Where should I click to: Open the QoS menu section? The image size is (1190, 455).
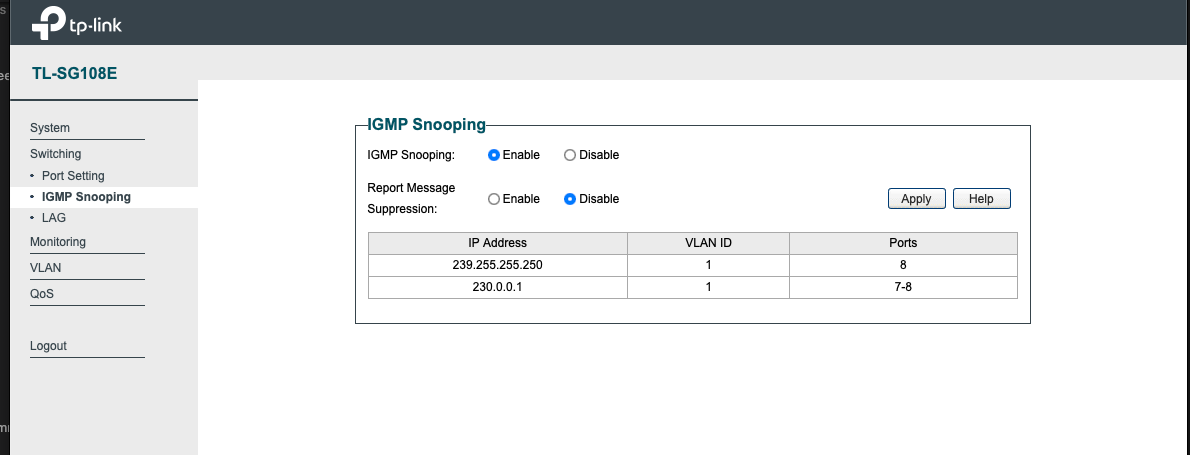42,293
